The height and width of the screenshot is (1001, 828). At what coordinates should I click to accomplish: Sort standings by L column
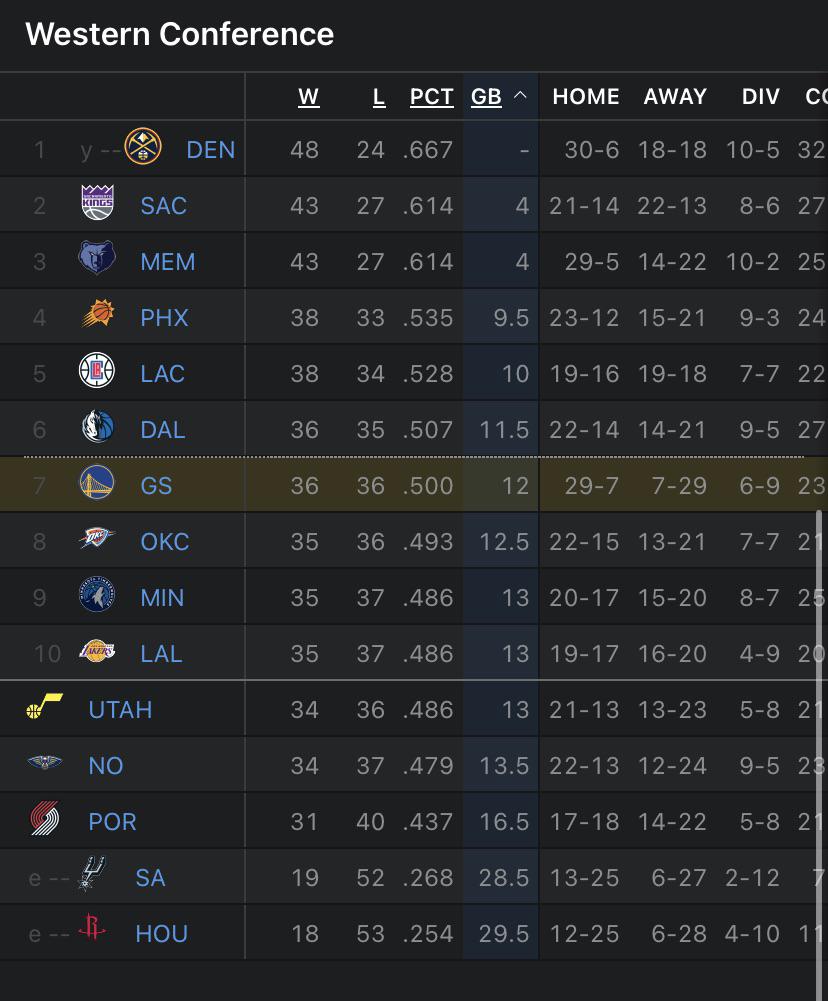[x=378, y=97]
